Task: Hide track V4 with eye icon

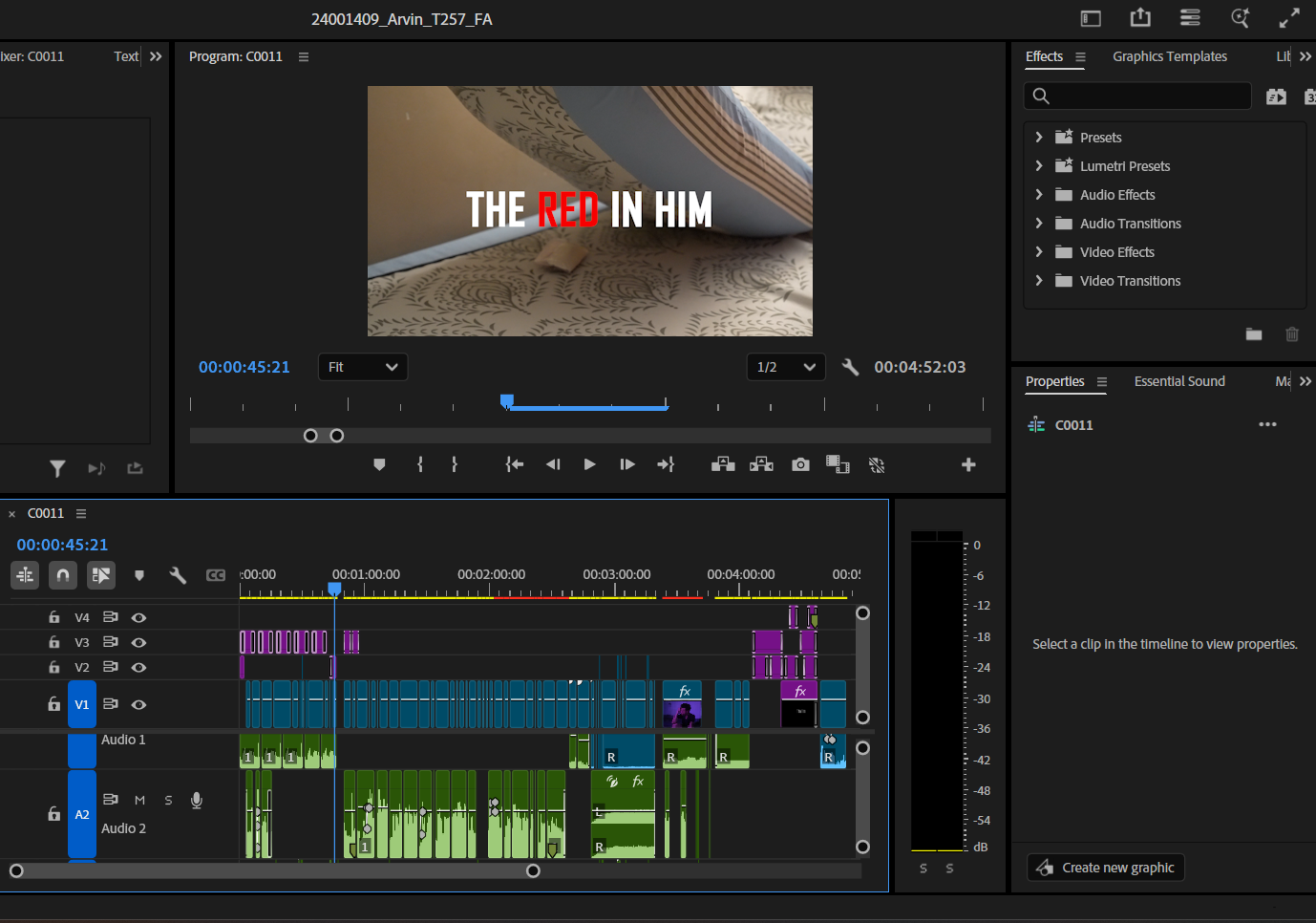Action: pos(138,618)
